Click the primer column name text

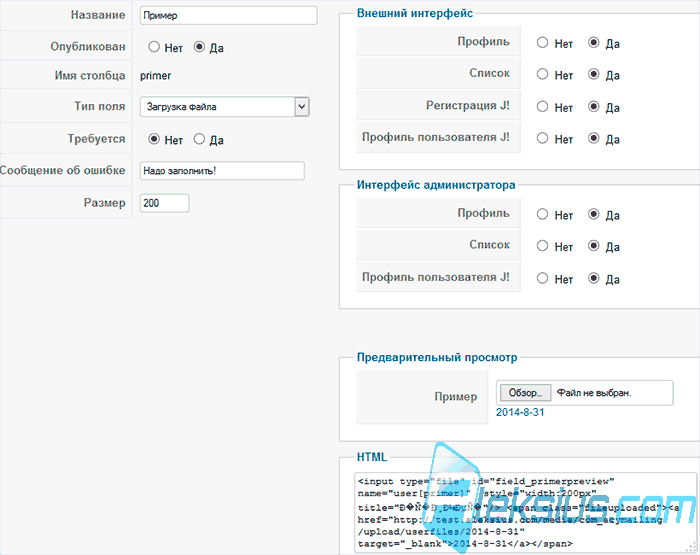pos(155,76)
